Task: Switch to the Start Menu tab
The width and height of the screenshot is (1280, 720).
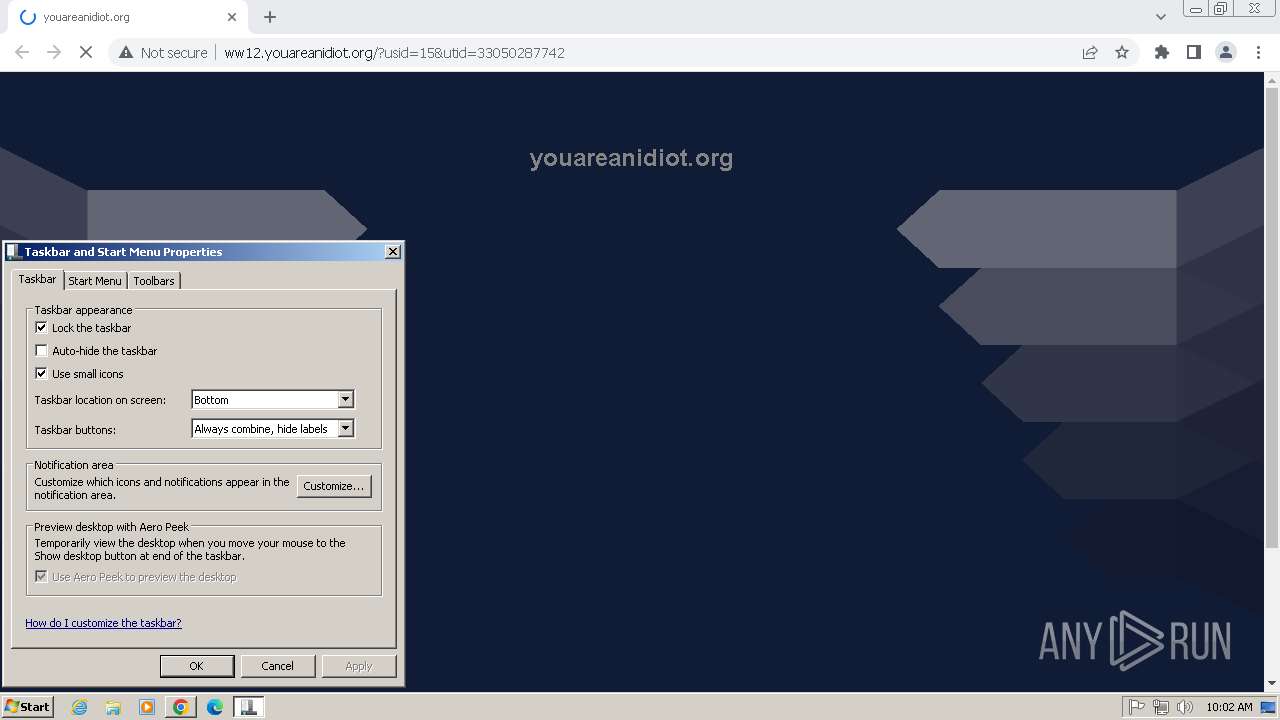Action: click(95, 281)
